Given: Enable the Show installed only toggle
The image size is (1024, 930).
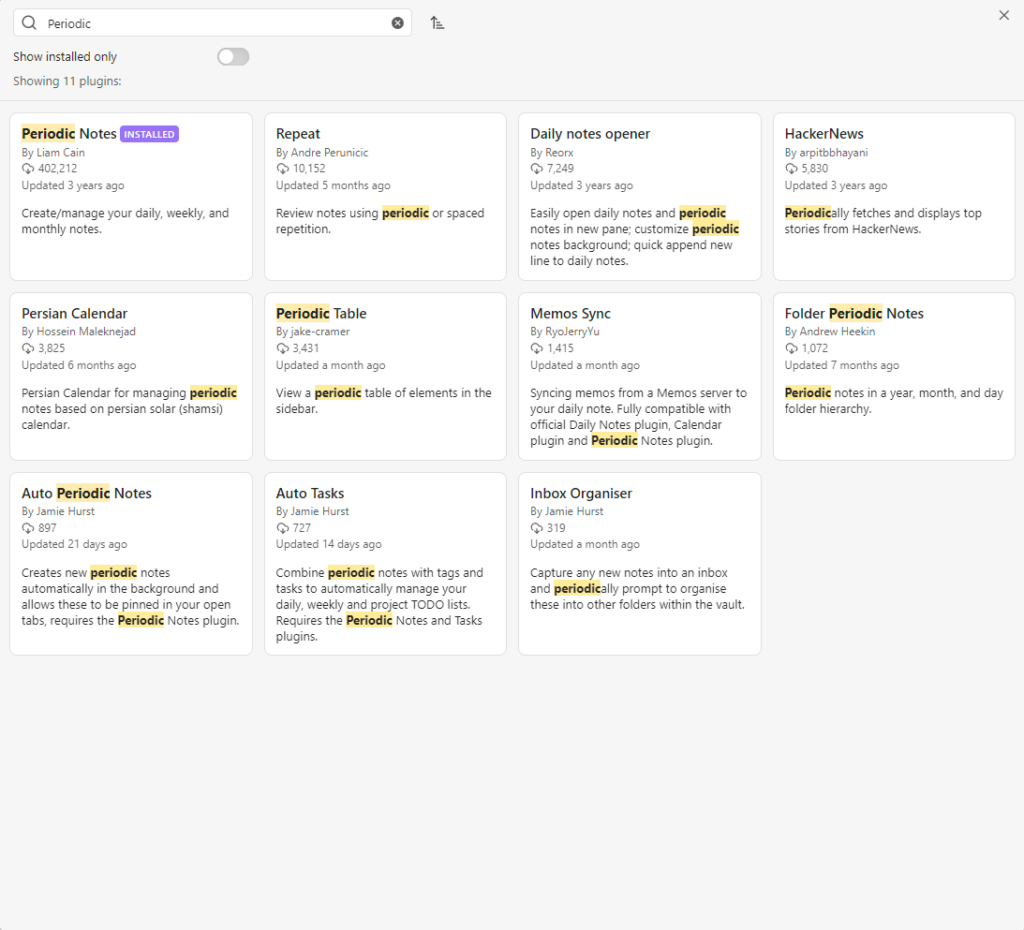Looking at the screenshot, I should point(233,57).
